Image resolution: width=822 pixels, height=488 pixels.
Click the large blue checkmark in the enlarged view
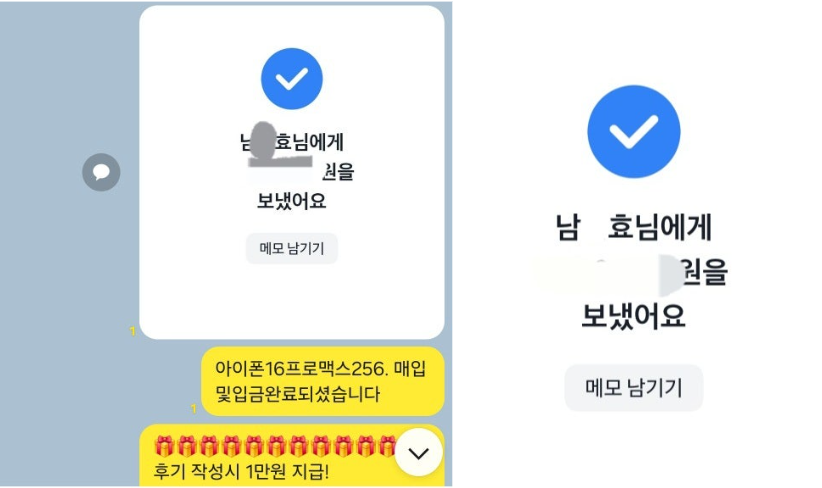click(633, 132)
